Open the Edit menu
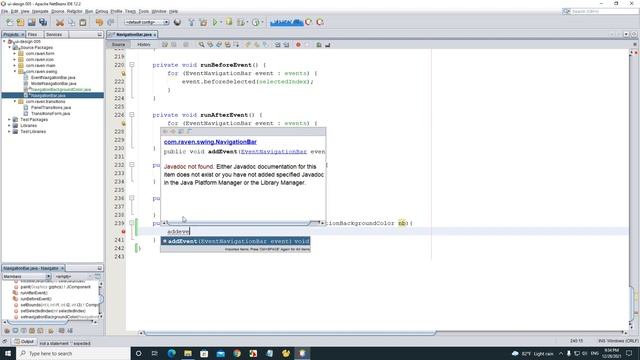This screenshot has width=640, height=360. pyautogui.click(x=15, y=11)
